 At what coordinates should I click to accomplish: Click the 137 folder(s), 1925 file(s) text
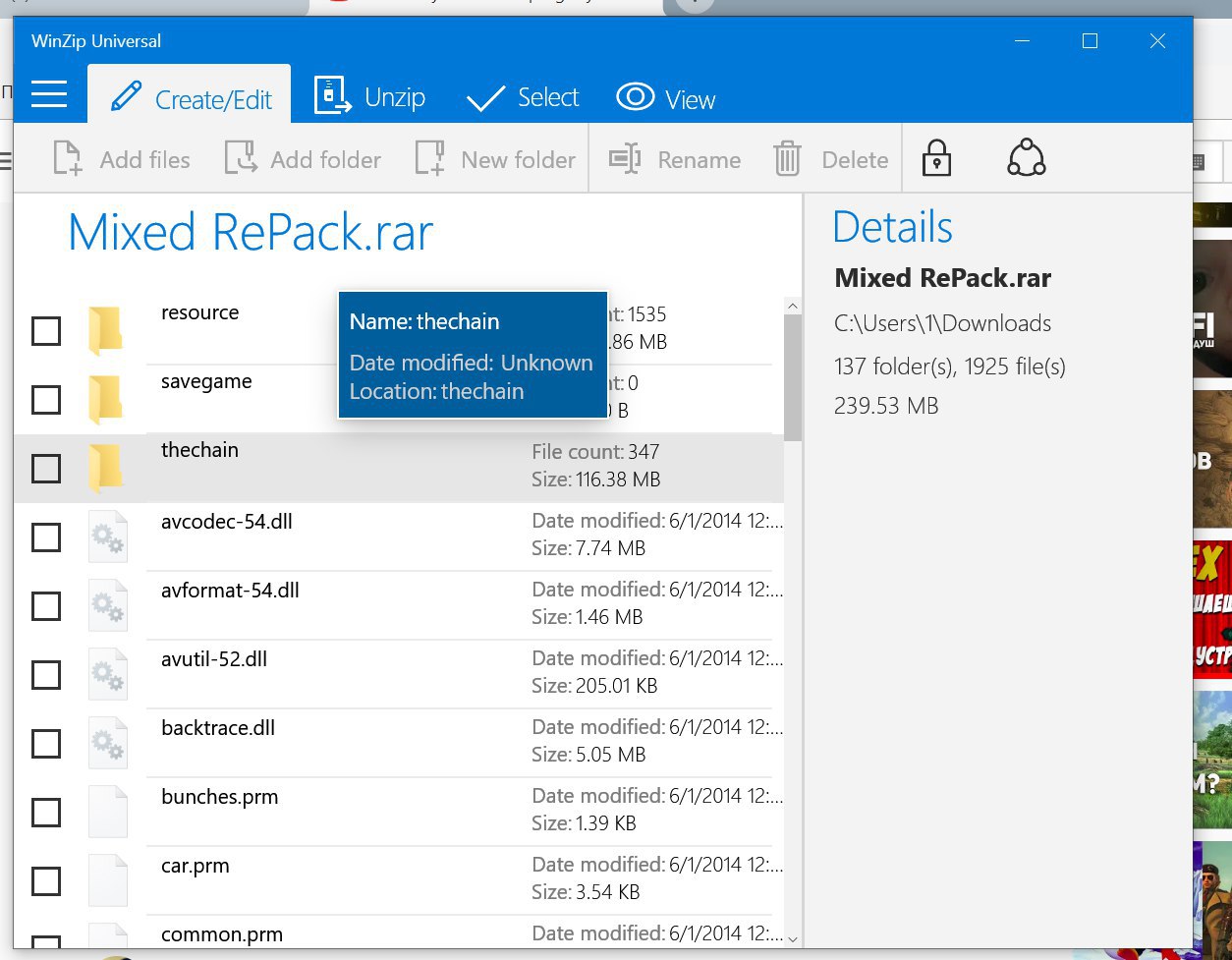(x=950, y=367)
